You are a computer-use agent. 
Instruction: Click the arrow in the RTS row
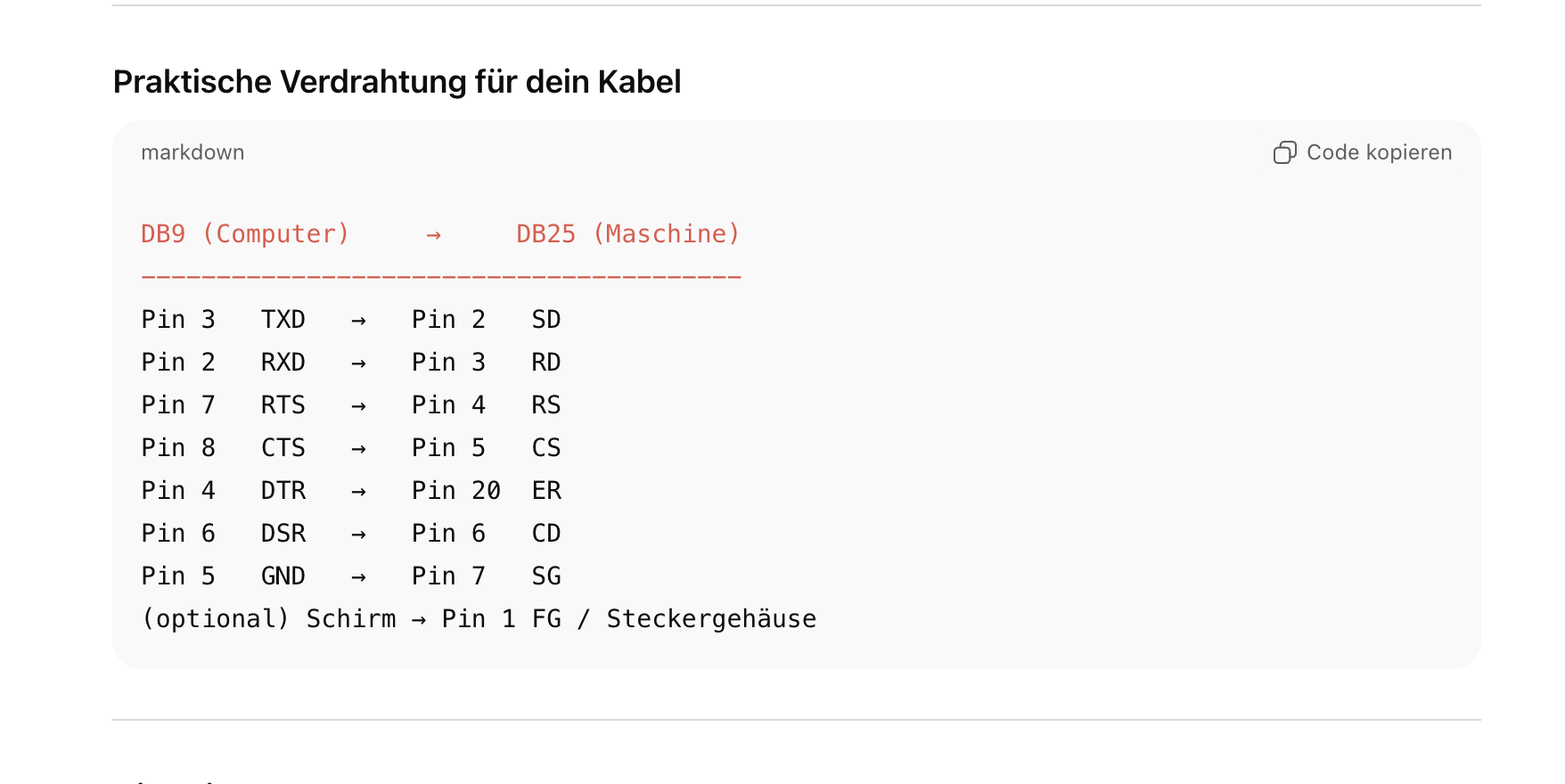[x=358, y=406]
